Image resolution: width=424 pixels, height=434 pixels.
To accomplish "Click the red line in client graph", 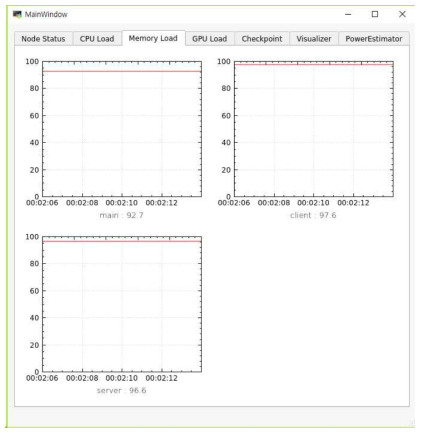I will pyautogui.click(x=314, y=64).
